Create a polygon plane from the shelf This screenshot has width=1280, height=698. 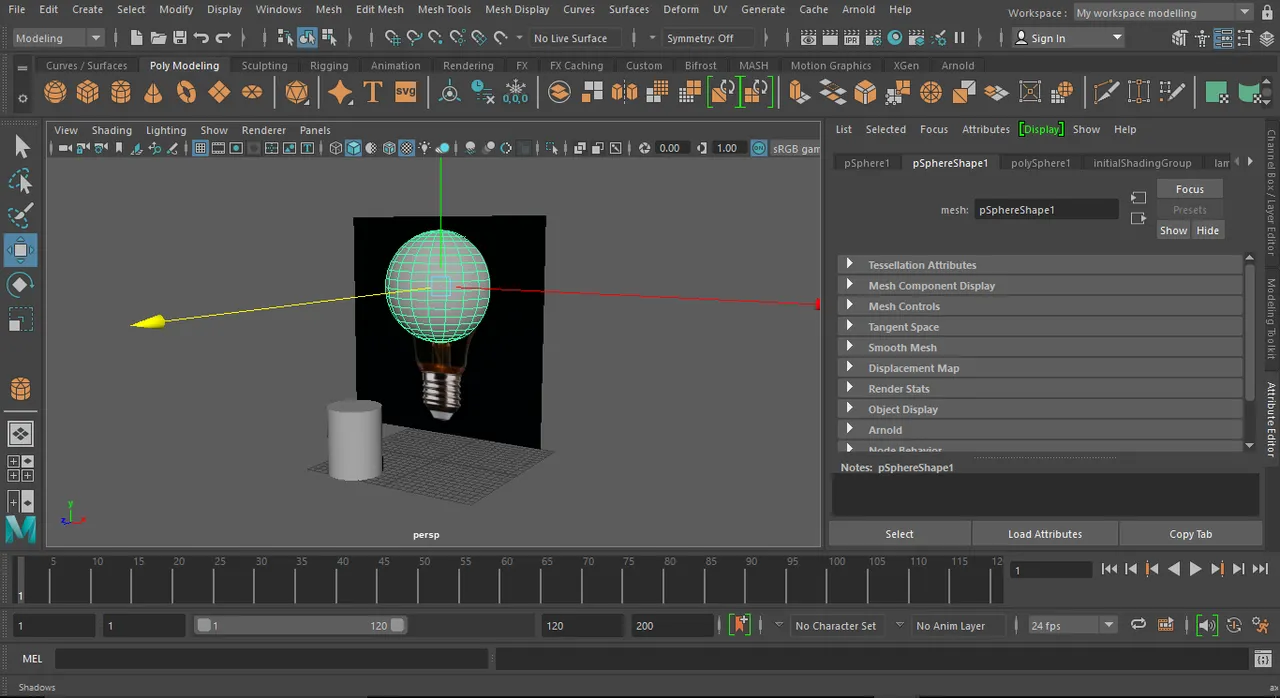[219, 93]
